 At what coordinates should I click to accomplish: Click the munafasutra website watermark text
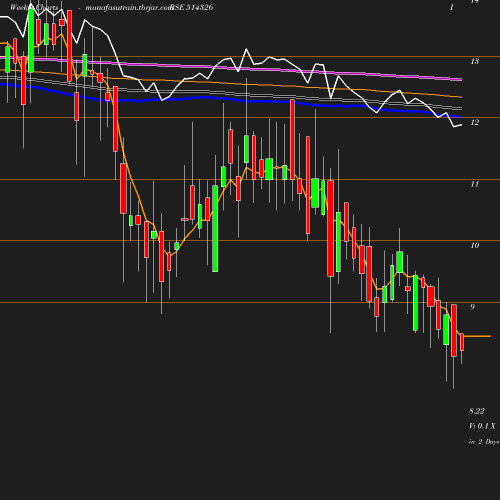point(129,8)
